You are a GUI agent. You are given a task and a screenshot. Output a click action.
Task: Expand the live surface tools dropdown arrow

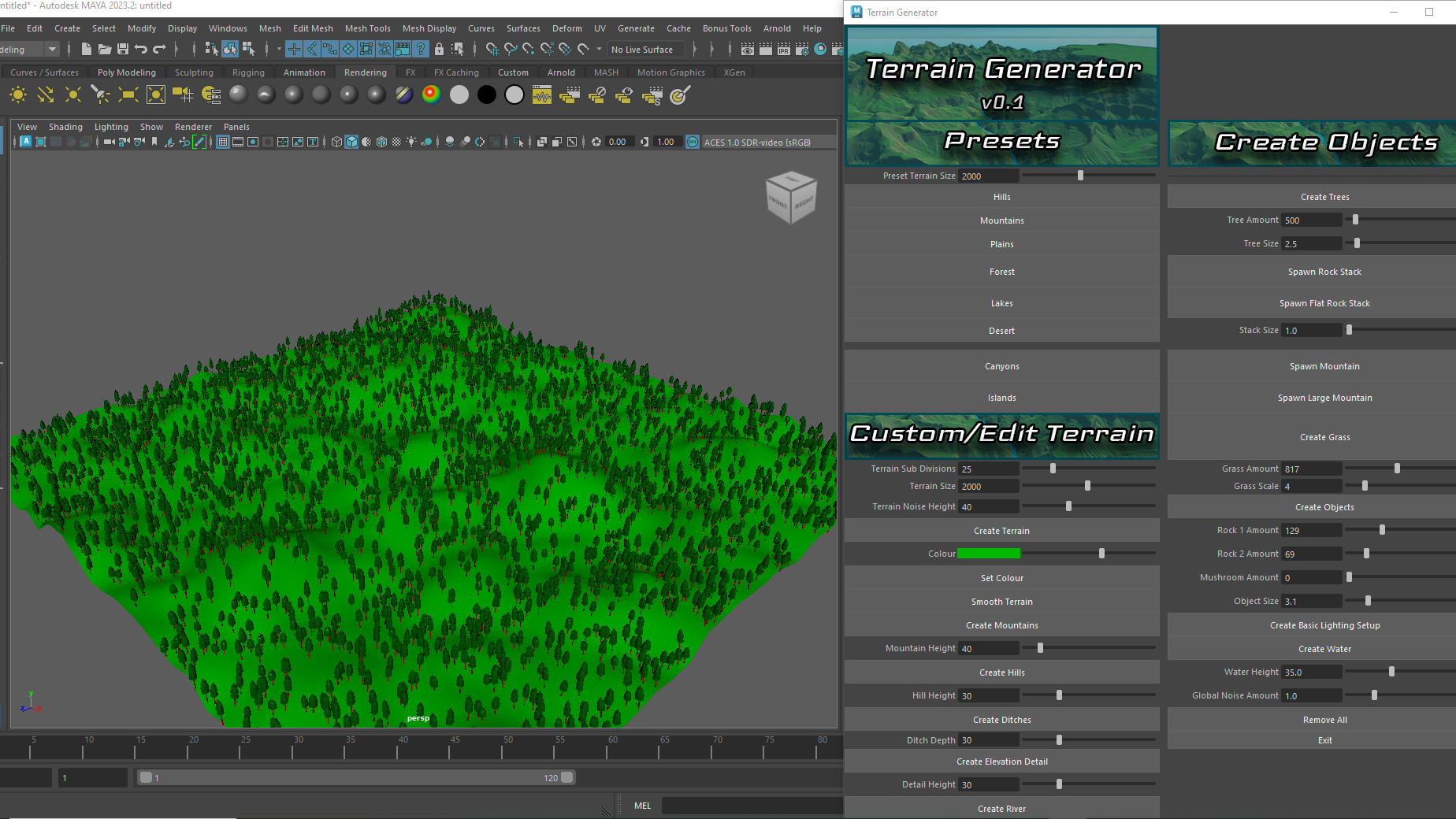pos(600,49)
